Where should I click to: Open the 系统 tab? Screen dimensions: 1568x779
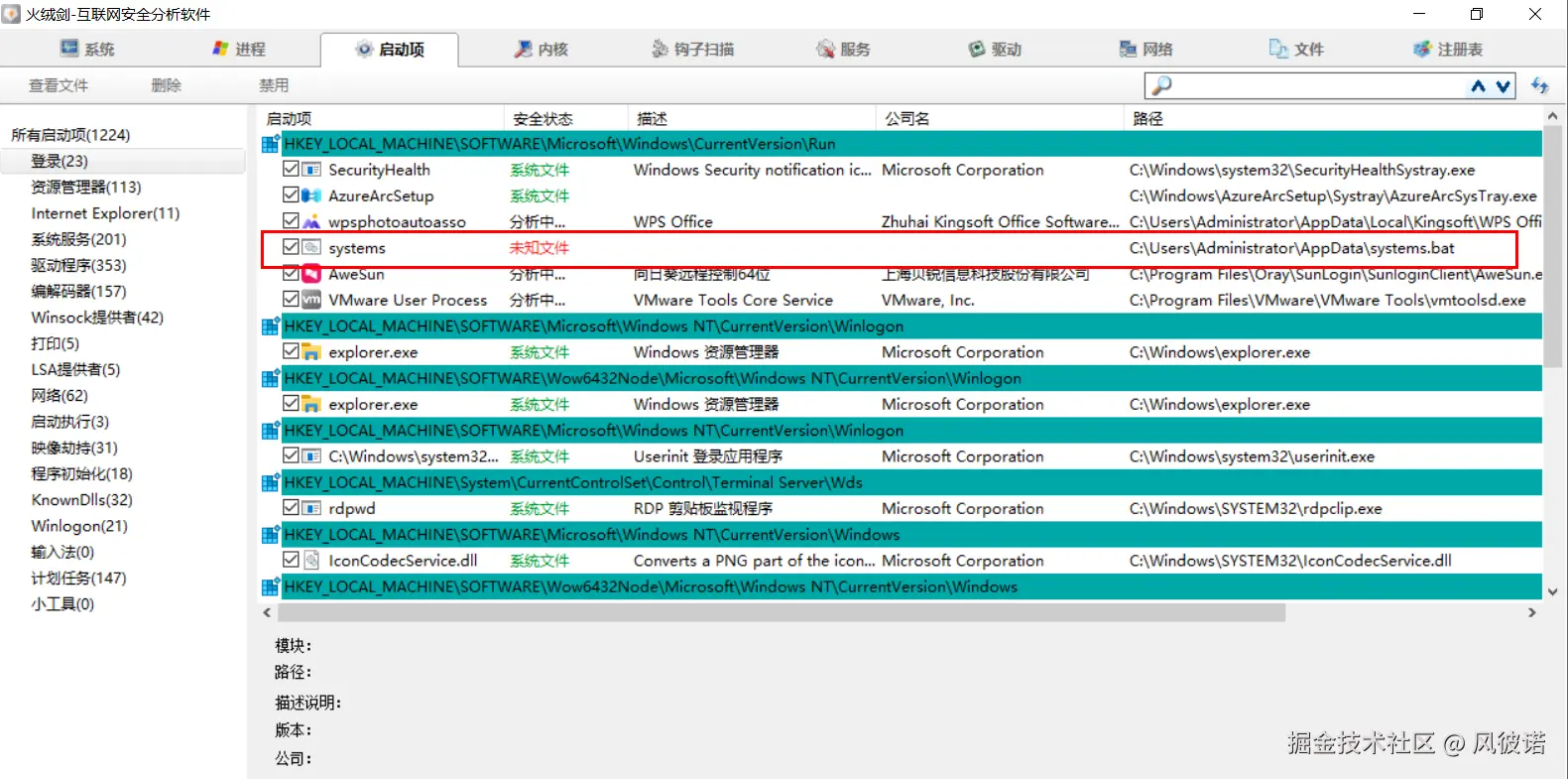(x=87, y=49)
